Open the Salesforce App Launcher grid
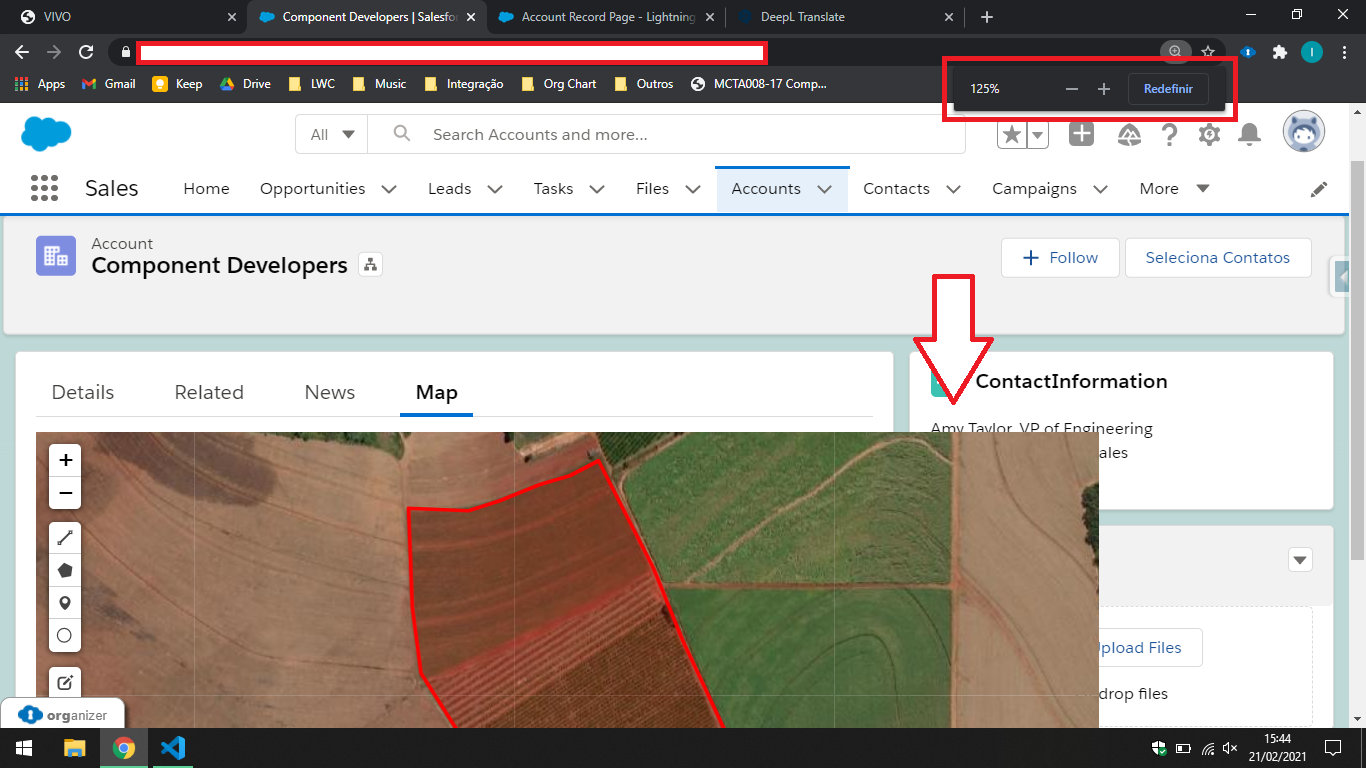Screen dimensions: 1366x768 tap(45, 188)
